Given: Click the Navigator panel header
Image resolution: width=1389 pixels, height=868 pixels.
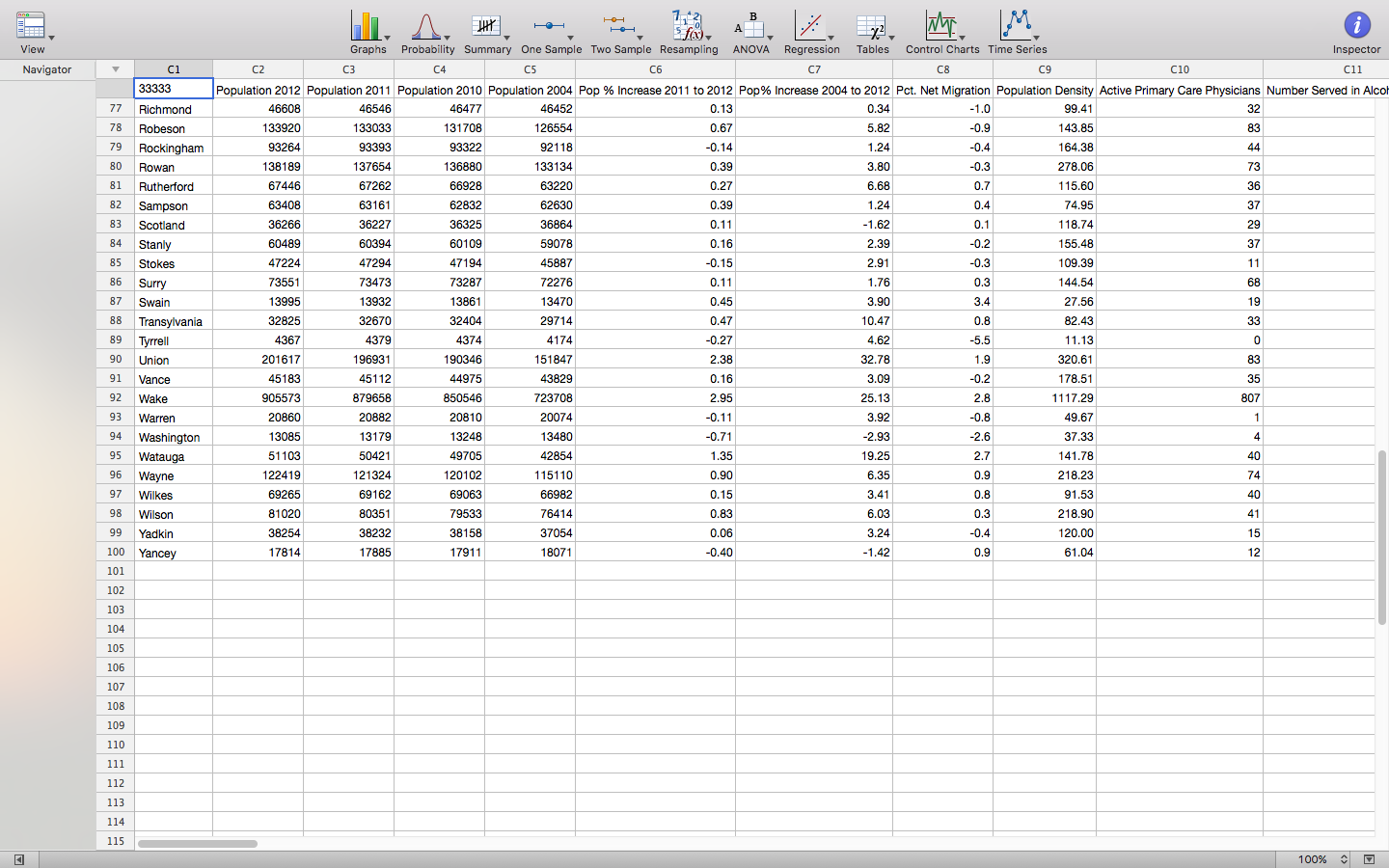Looking at the screenshot, I should pyautogui.click(x=47, y=69).
